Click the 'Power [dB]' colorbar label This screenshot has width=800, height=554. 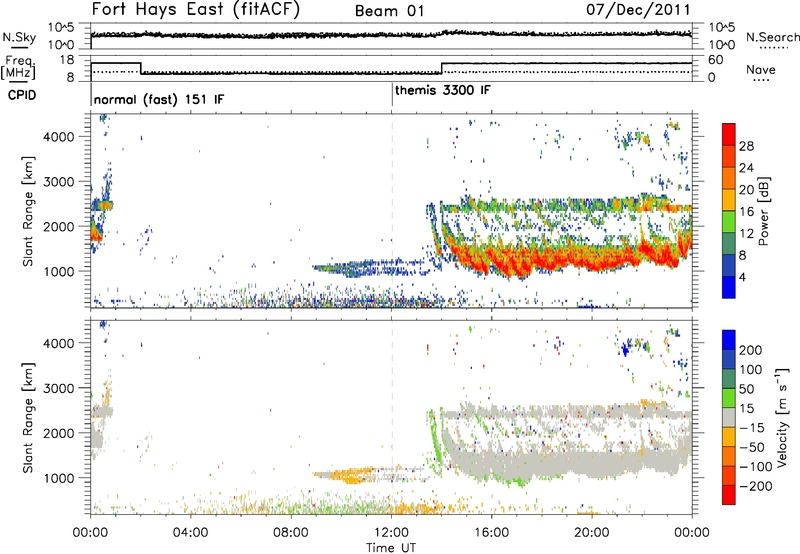point(763,211)
